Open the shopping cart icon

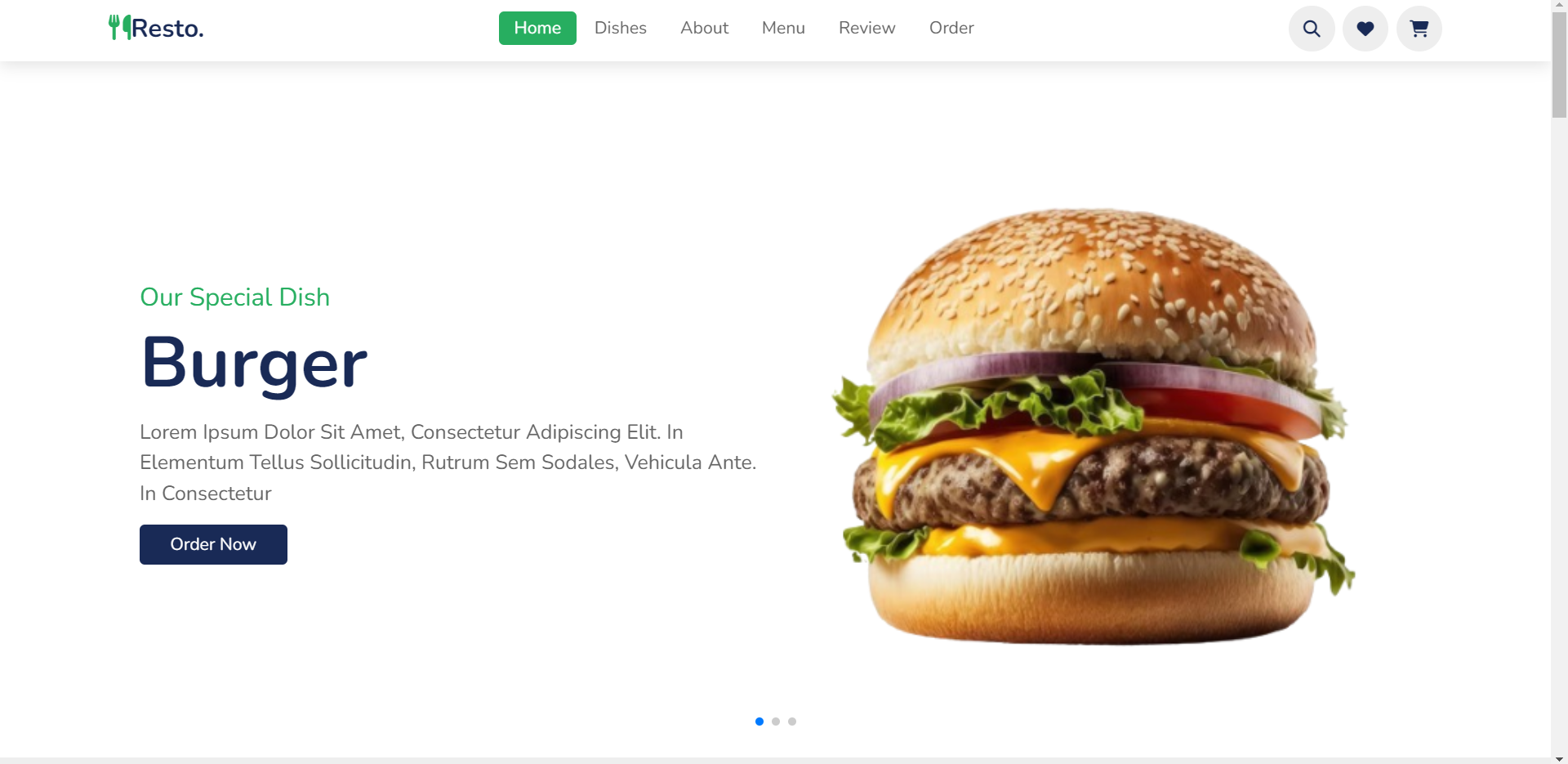pos(1419,29)
